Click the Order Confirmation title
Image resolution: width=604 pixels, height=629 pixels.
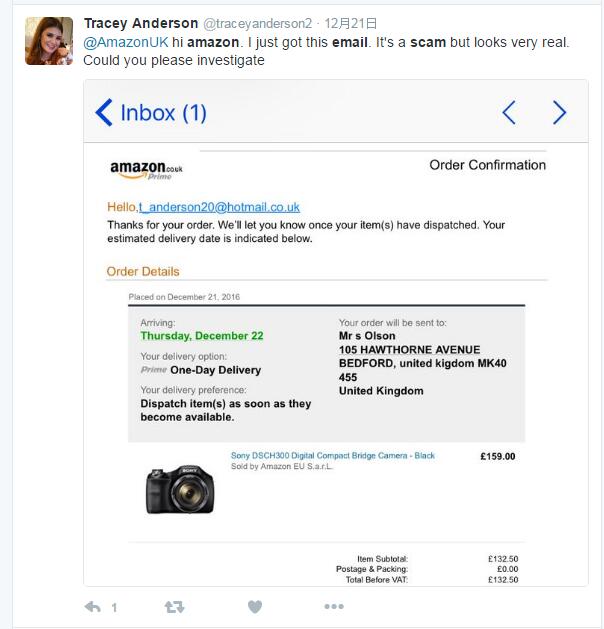point(487,165)
